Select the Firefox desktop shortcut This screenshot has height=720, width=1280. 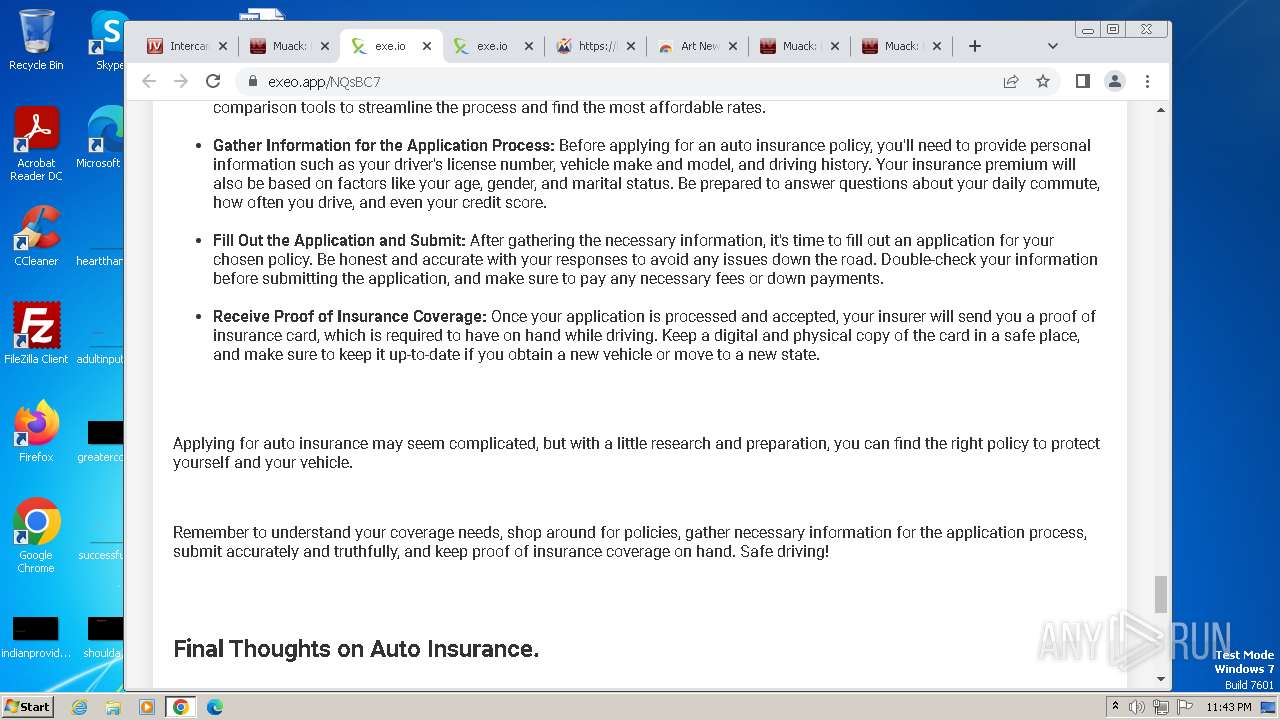point(36,432)
